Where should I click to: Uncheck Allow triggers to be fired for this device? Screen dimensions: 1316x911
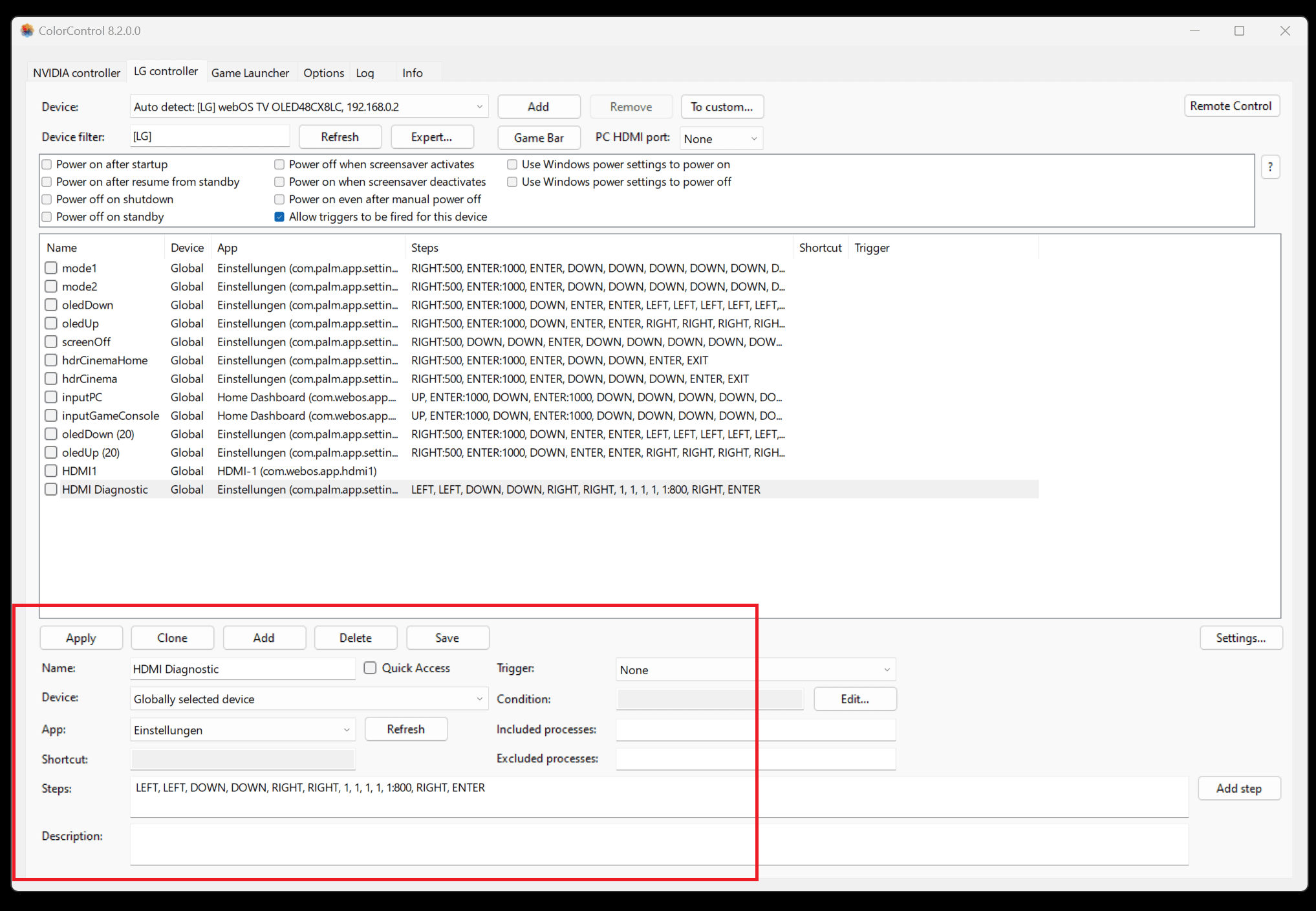(279, 217)
